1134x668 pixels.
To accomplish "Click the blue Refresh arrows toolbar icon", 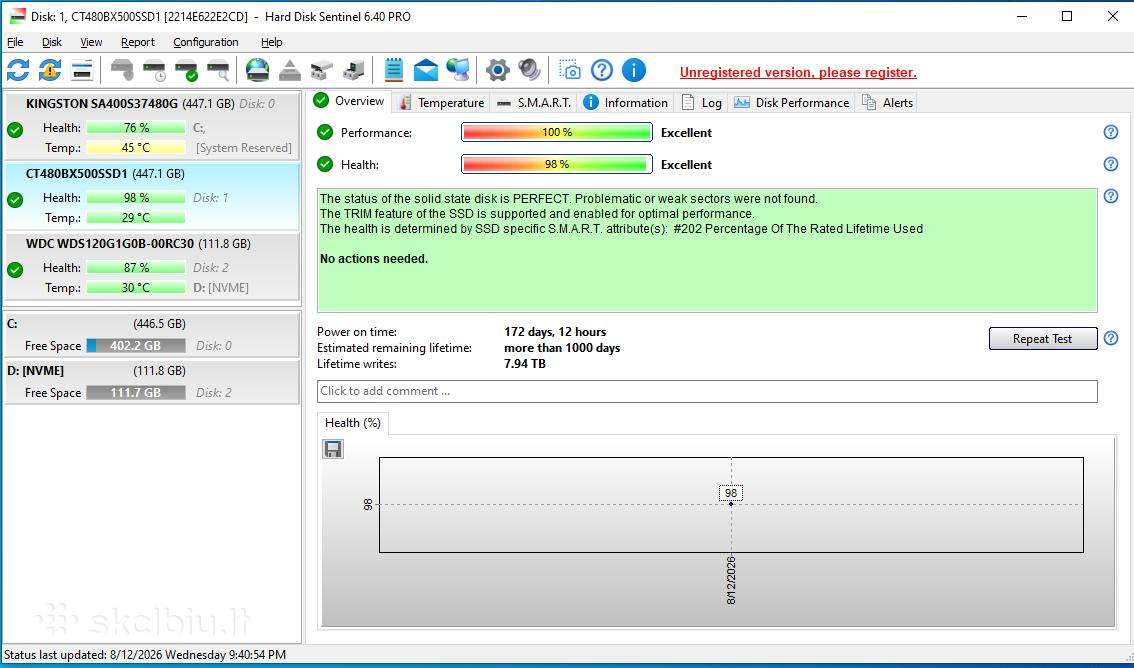I will coord(18,70).
